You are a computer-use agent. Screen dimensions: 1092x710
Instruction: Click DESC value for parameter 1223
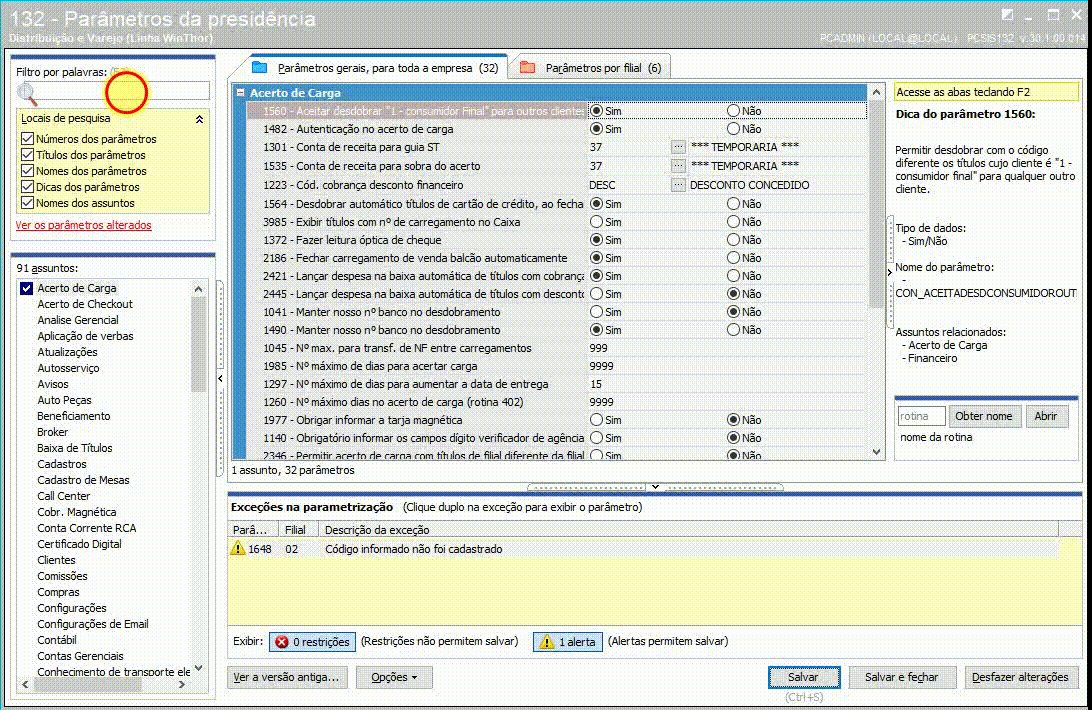(602, 185)
